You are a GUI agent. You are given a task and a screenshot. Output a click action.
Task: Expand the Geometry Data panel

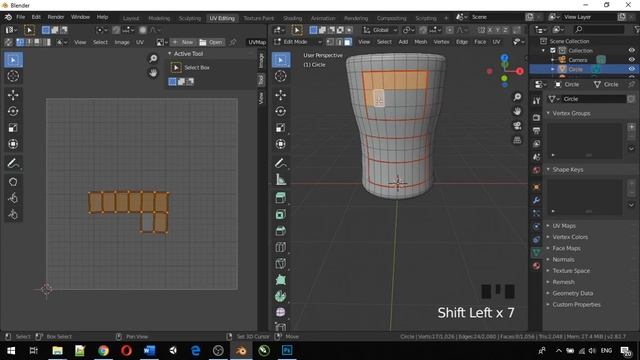[572, 293]
